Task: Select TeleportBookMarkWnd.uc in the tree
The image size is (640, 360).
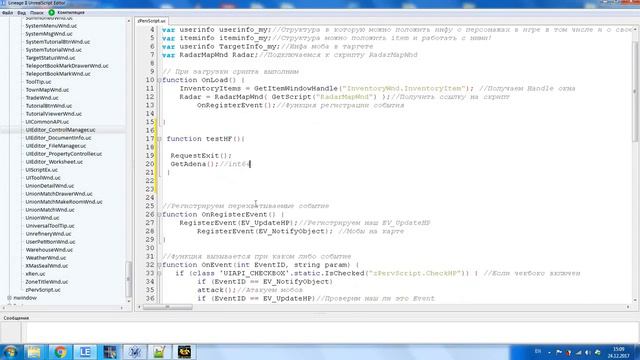Action: [58, 74]
